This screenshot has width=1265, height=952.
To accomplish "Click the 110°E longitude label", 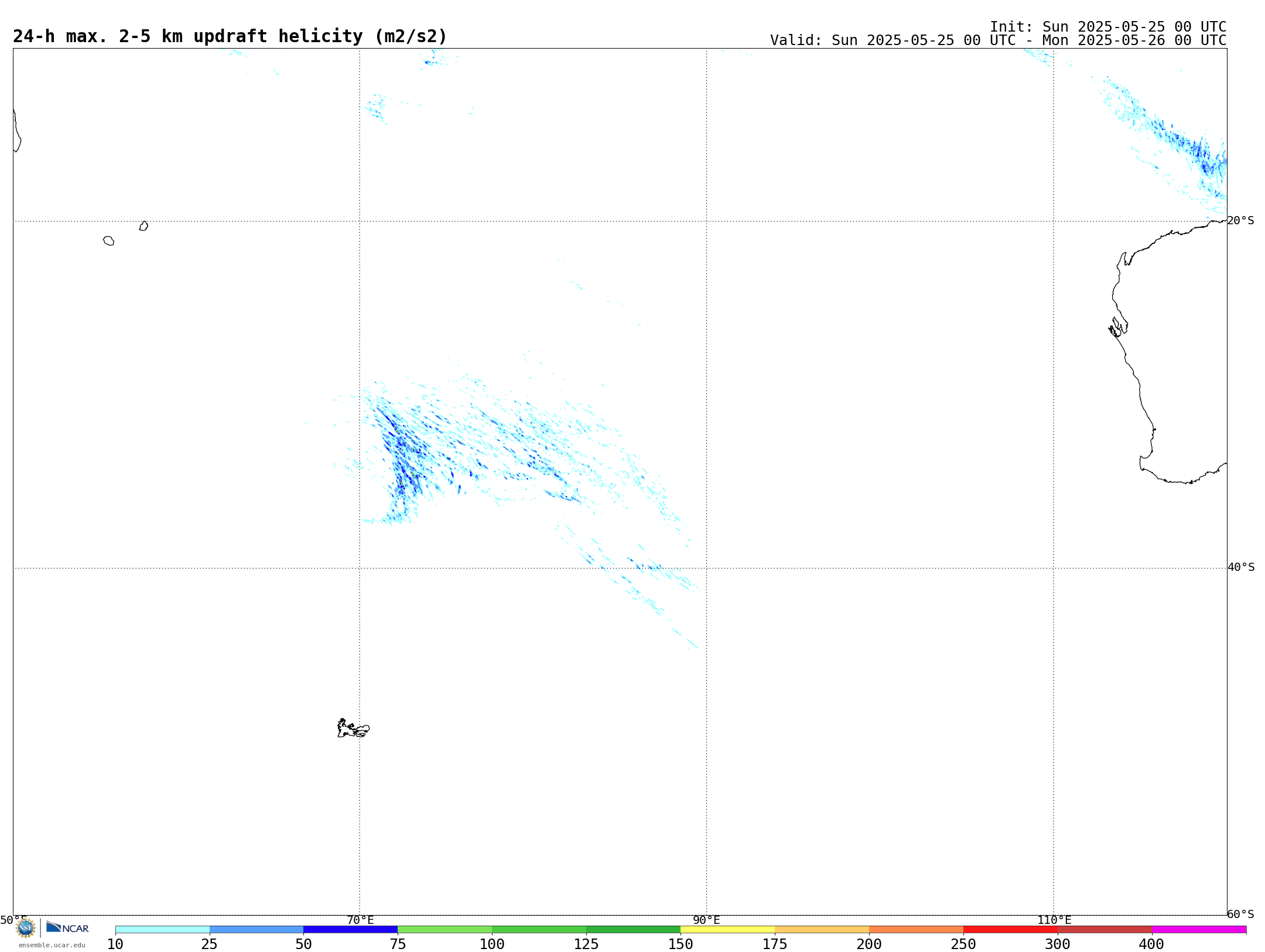I will click(x=1054, y=920).
